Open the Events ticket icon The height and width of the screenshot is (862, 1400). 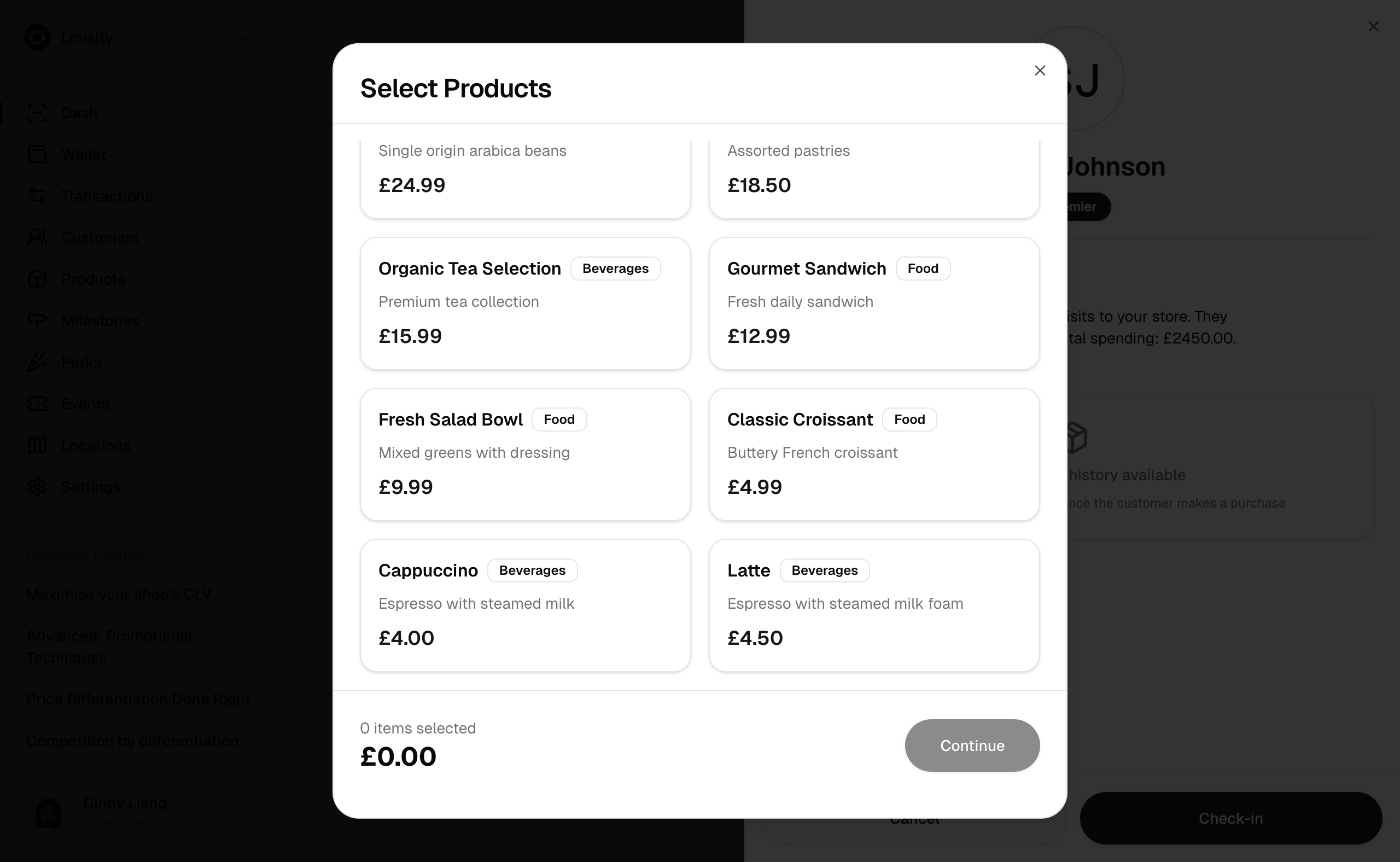coord(37,404)
